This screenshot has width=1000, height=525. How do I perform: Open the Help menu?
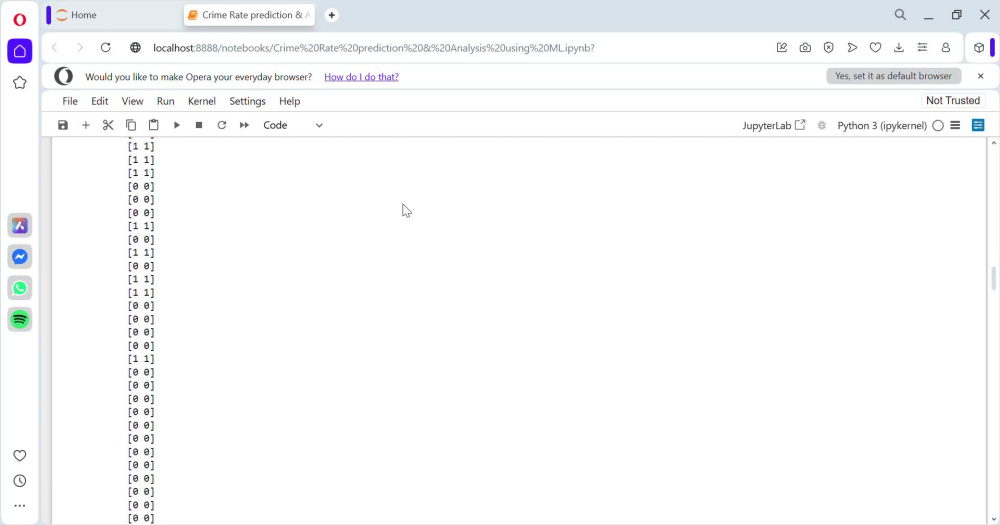pos(290,101)
